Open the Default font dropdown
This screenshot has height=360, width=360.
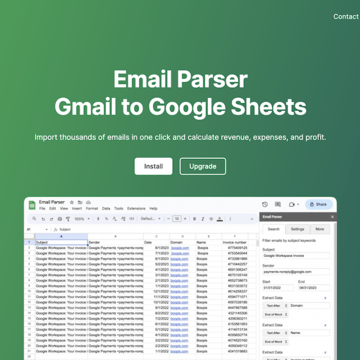point(151,219)
